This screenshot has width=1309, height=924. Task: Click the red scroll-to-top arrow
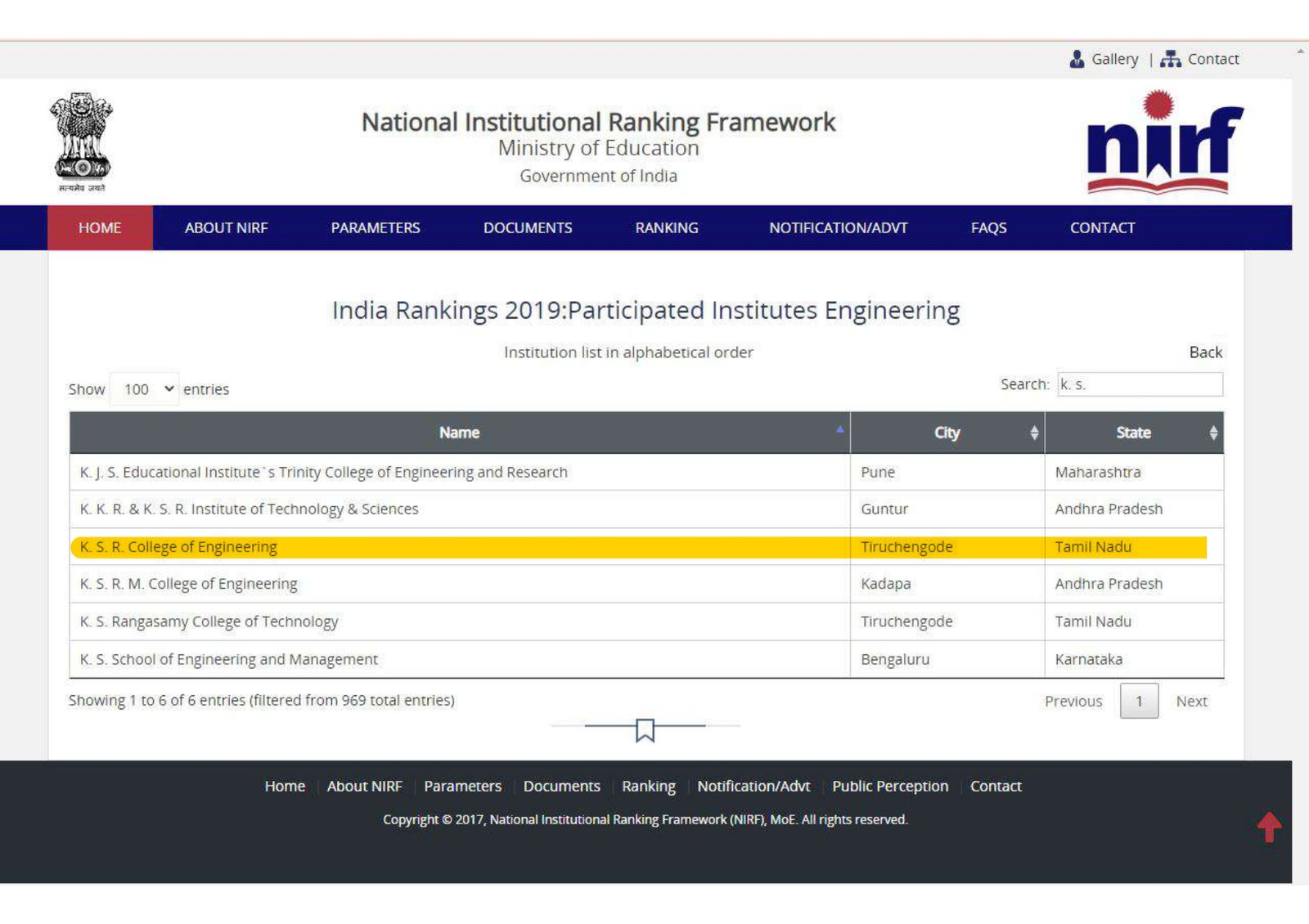(1269, 827)
